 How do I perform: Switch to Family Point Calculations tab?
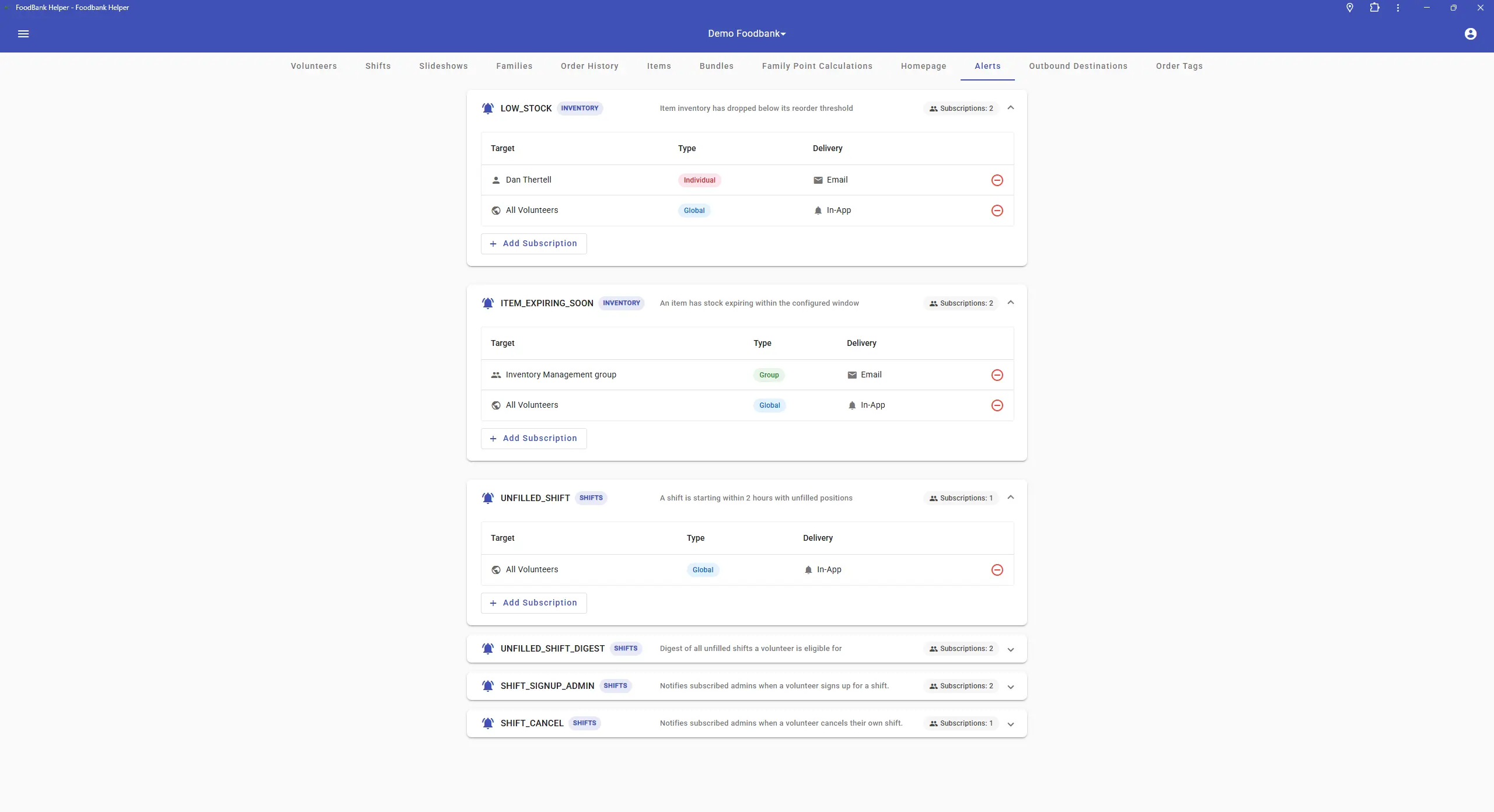816,66
